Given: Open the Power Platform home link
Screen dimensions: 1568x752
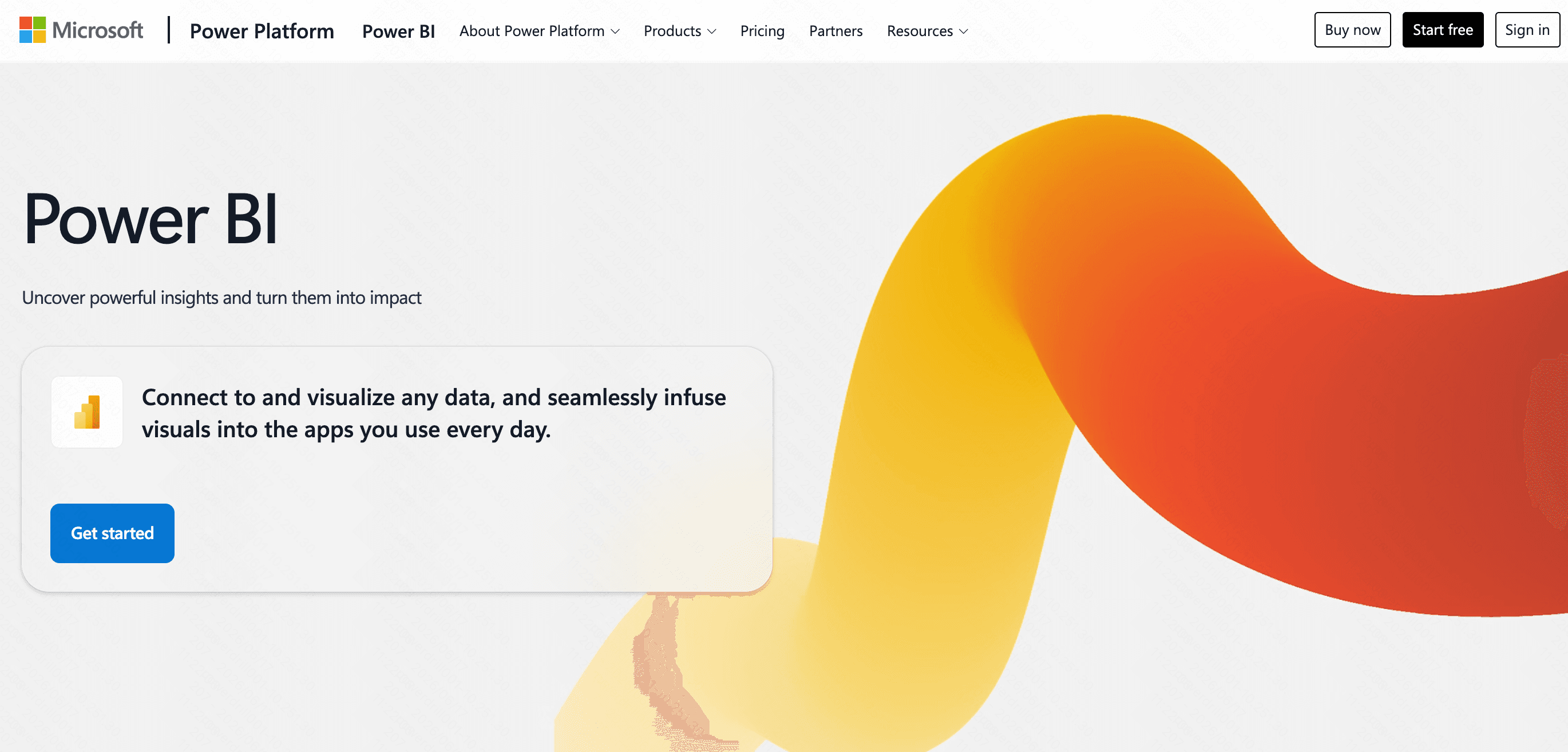Looking at the screenshot, I should coord(262,30).
